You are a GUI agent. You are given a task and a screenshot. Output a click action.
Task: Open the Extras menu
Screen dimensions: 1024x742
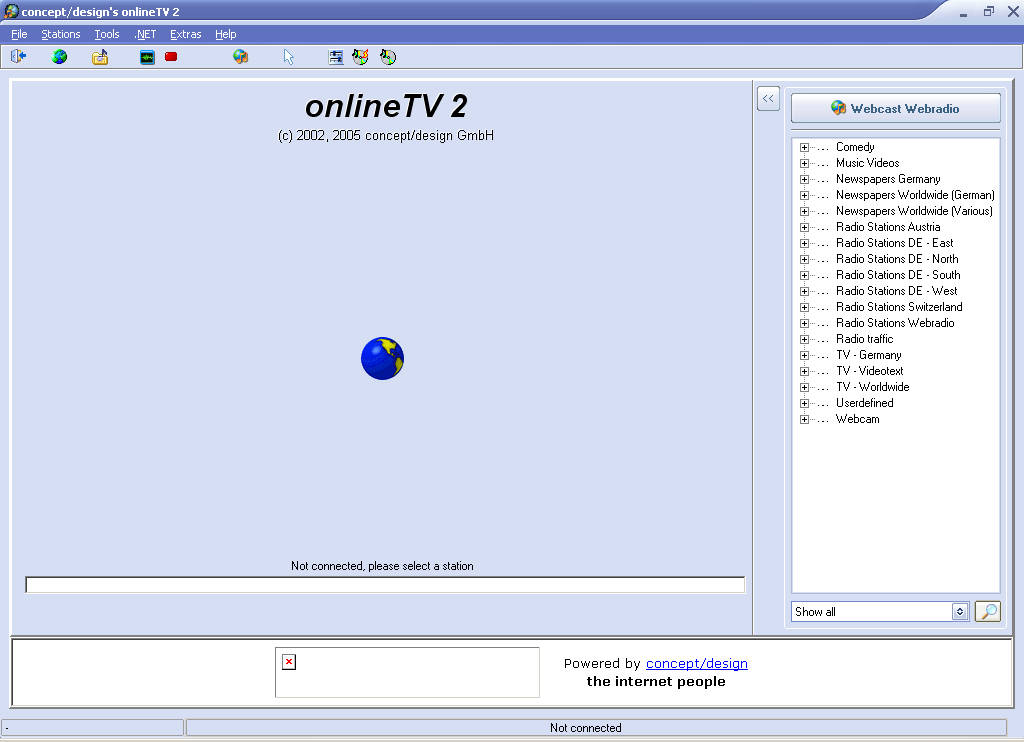pos(185,34)
